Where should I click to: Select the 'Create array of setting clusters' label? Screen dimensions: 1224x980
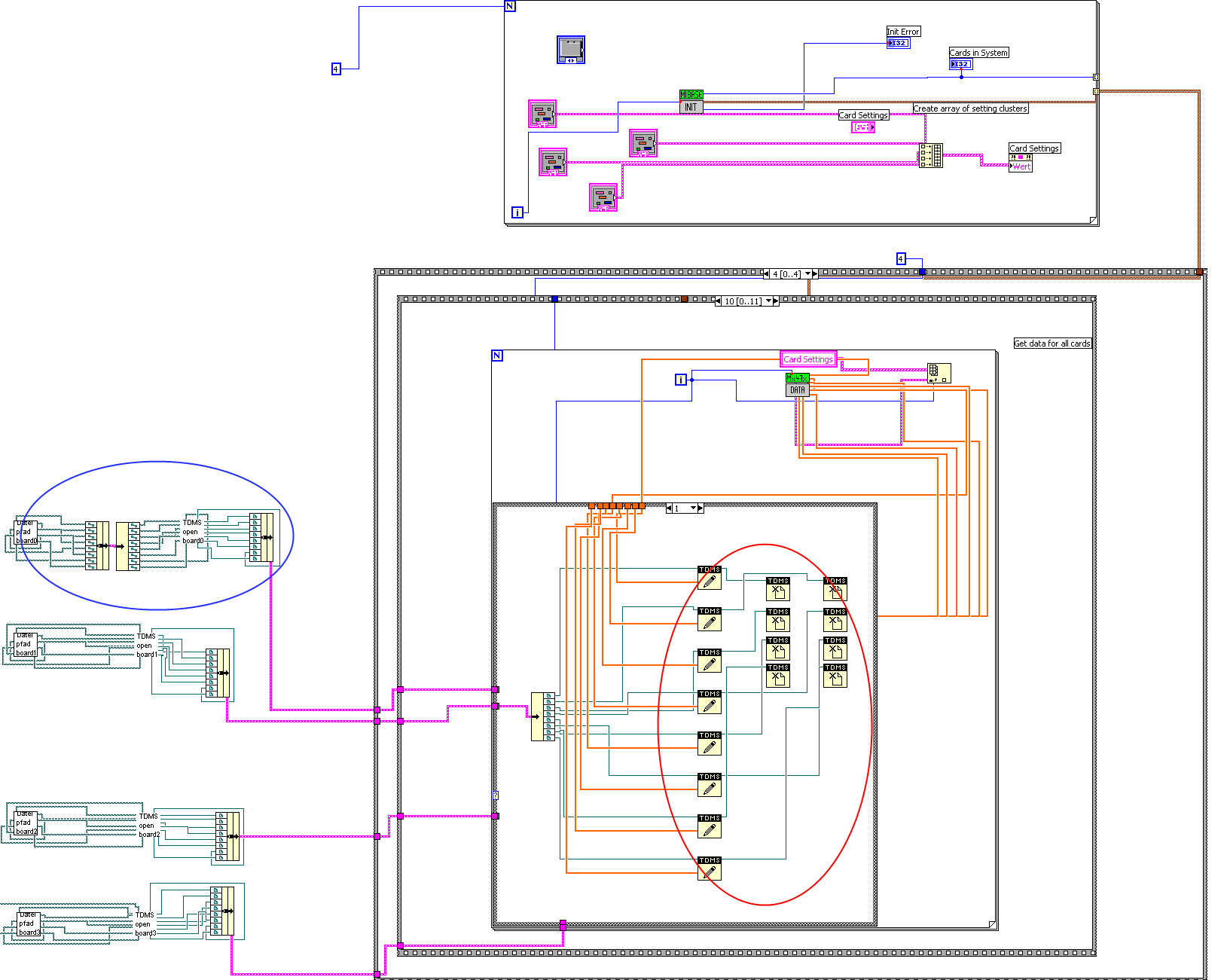pos(970,108)
